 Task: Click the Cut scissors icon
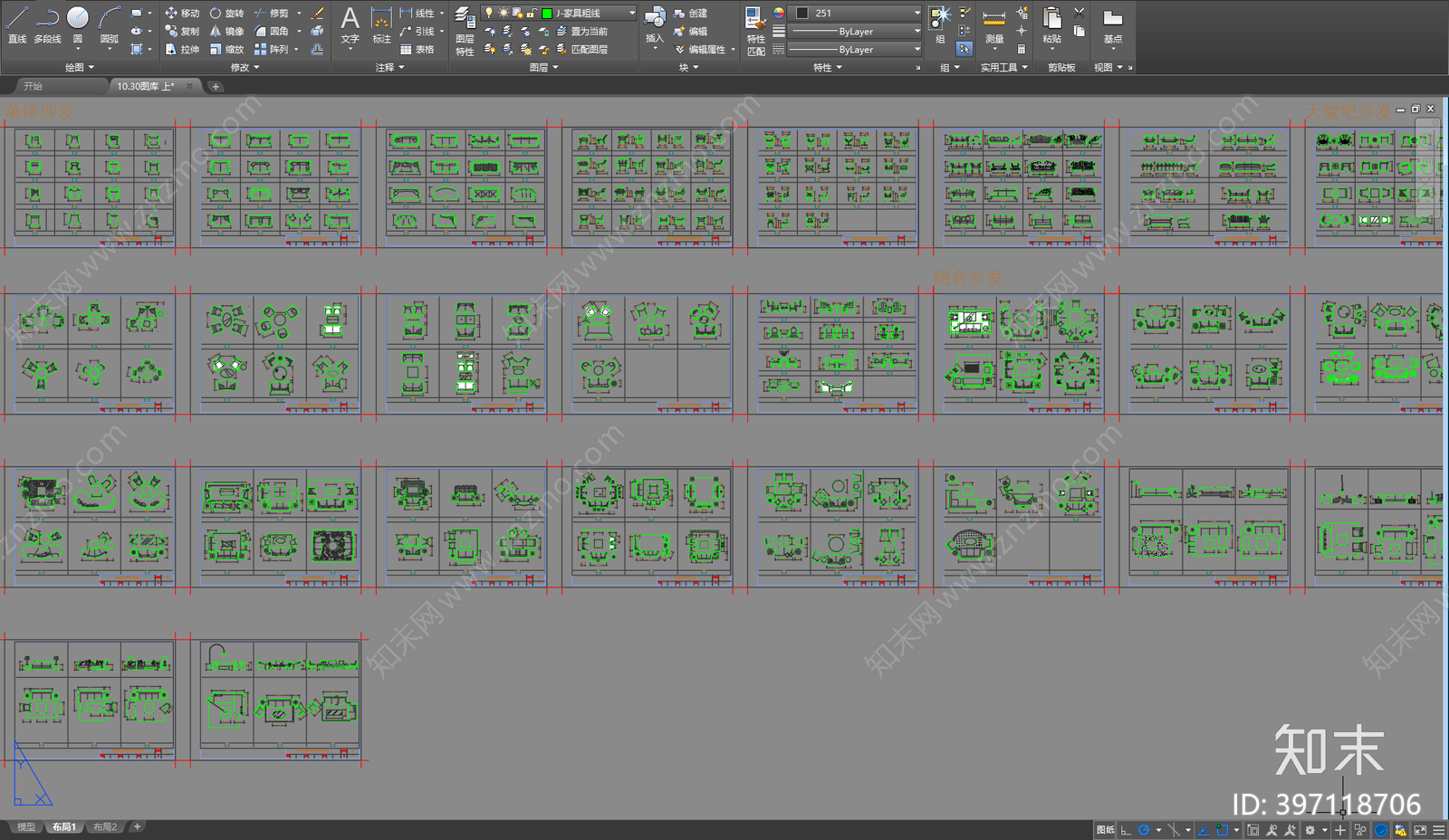[1079, 13]
